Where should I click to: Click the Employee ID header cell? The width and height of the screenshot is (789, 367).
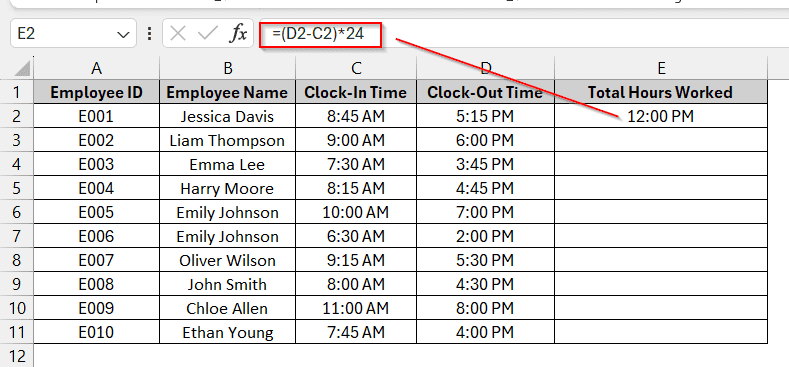97,92
